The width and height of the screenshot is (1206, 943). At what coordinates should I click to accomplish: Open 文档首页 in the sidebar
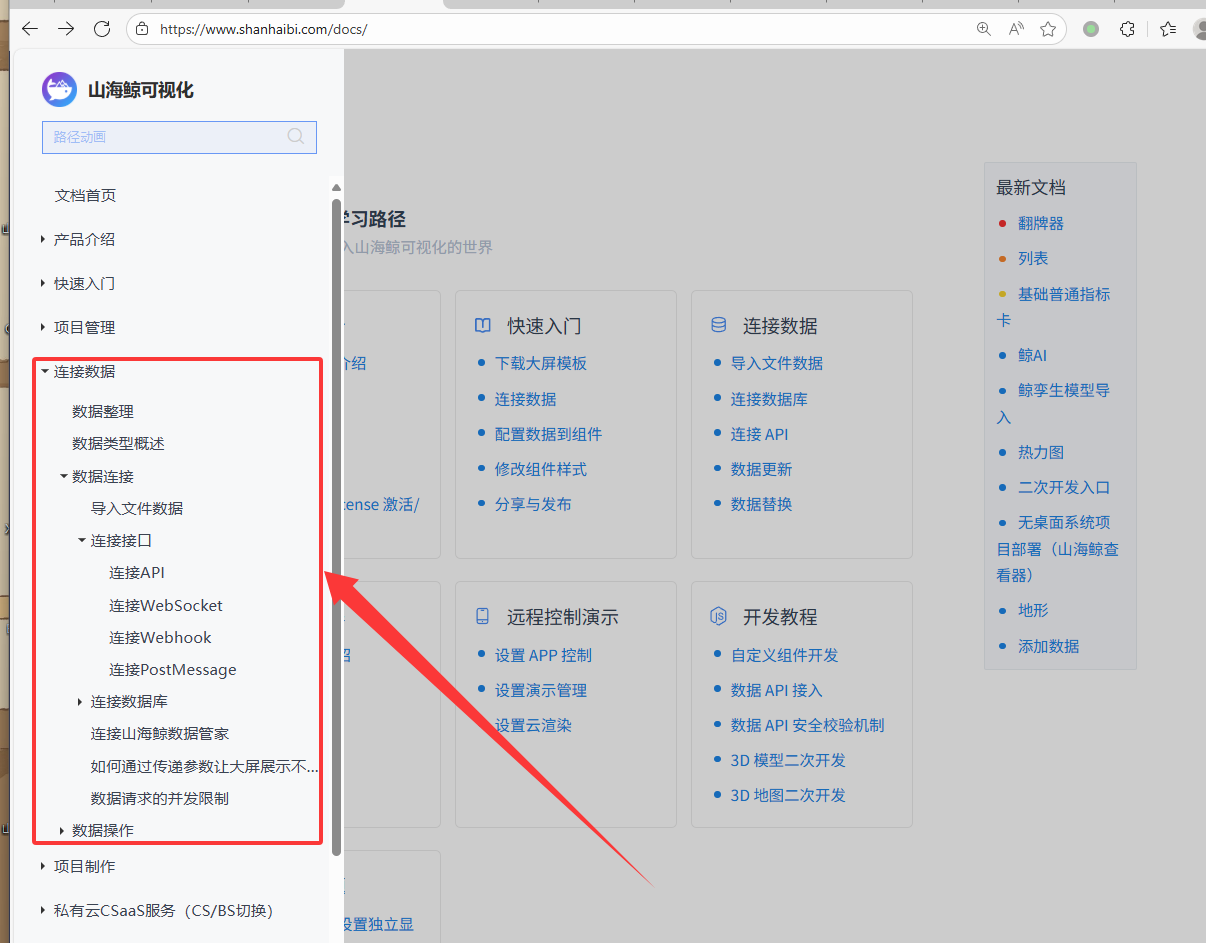(85, 195)
